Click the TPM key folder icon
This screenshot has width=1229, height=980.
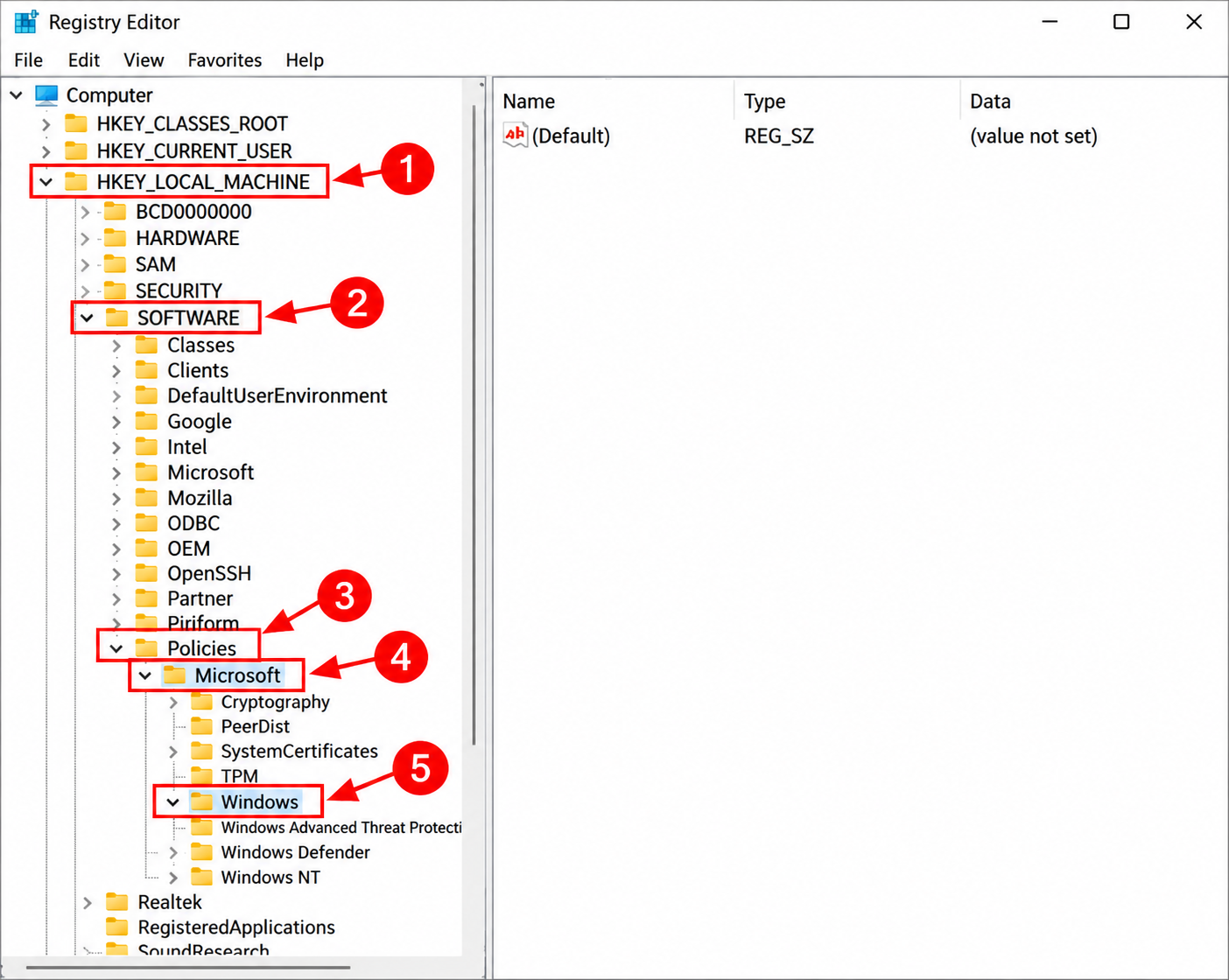pyautogui.click(x=202, y=776)
